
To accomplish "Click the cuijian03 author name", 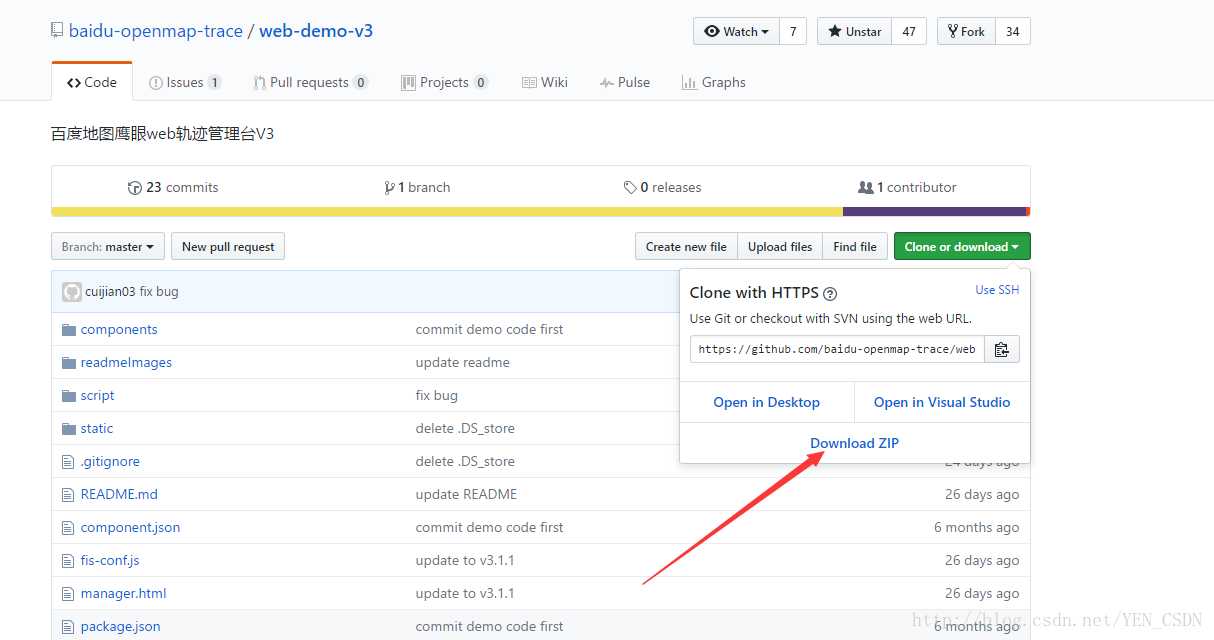I will point(110,292).
